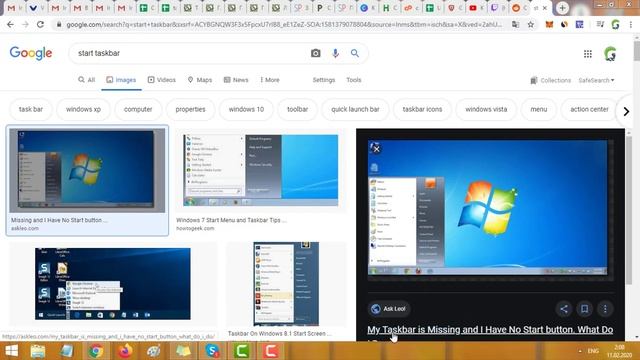Image resolution: width=640 pixels, height=360 pixels.
Task: Bookmark this page with star icon
Action: coord(531,24)
